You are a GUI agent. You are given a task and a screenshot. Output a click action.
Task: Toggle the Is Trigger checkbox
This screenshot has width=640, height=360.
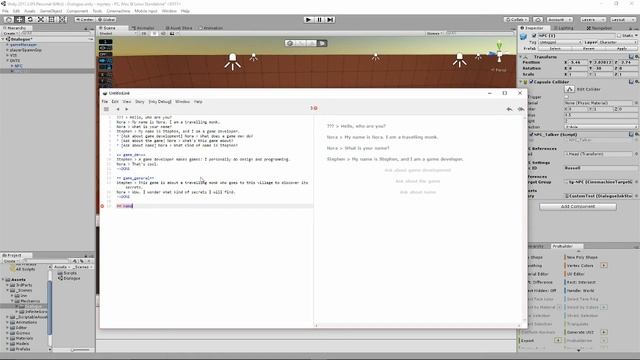coord(567,97)
